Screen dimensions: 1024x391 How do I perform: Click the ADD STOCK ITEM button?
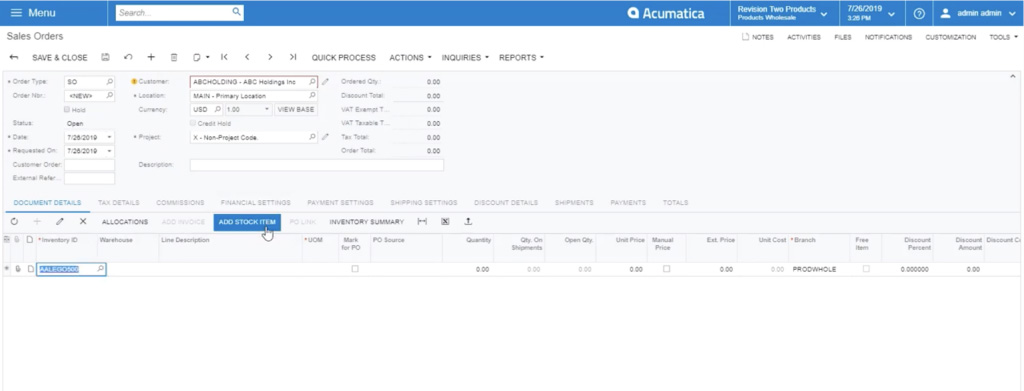(x=247, y=222)
